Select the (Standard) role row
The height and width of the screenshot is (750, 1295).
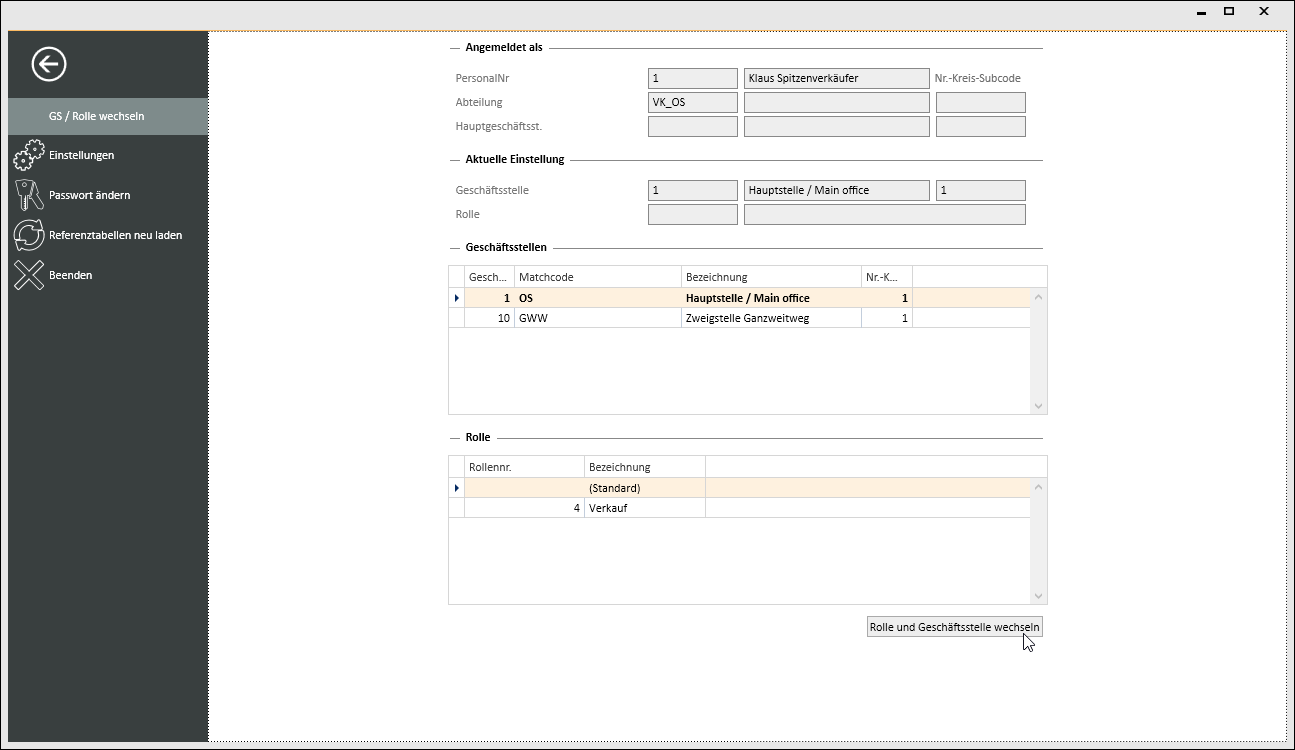pyautogui.click(x=740, y=488)
